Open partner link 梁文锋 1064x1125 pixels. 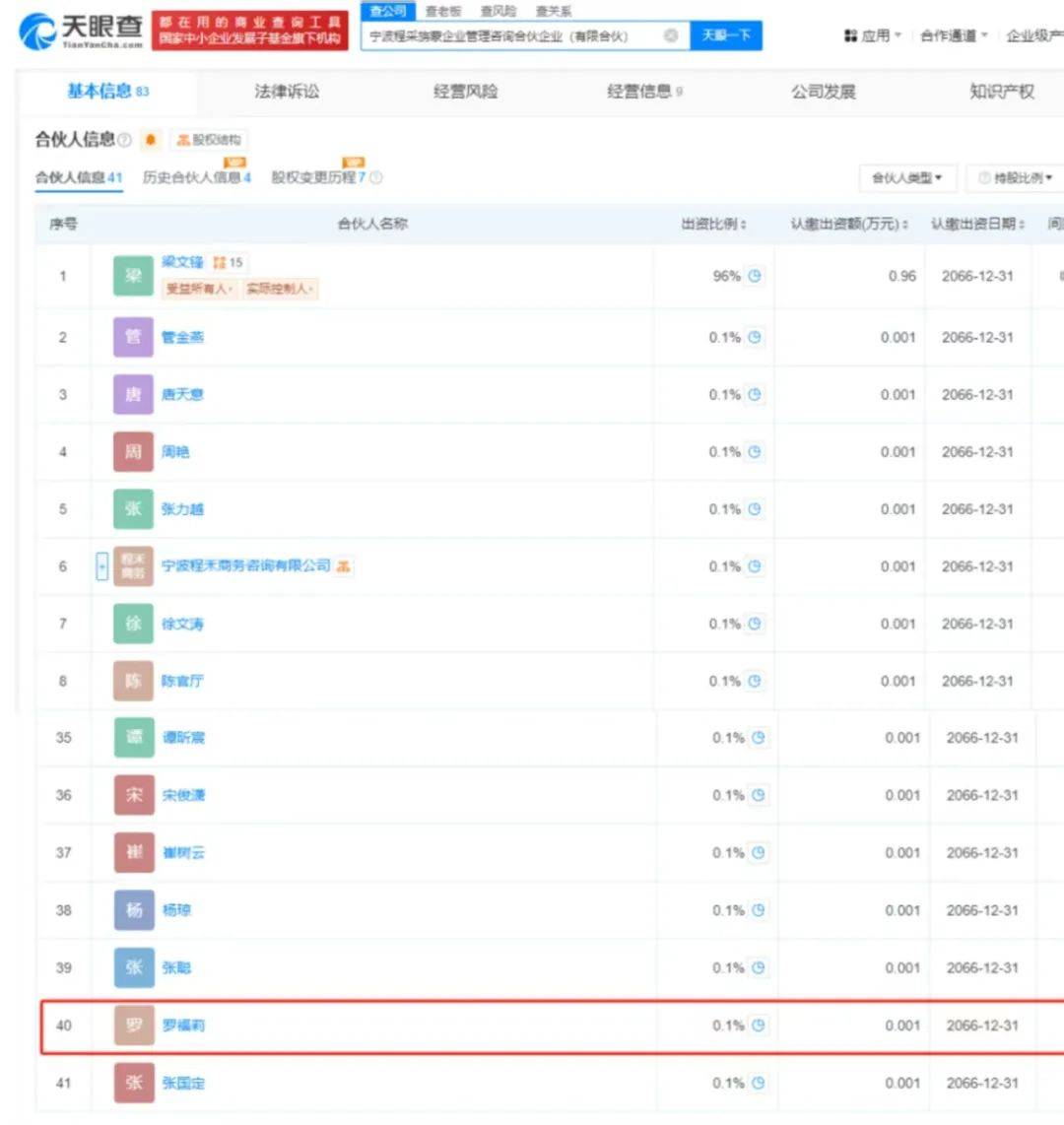coord(182,263)
